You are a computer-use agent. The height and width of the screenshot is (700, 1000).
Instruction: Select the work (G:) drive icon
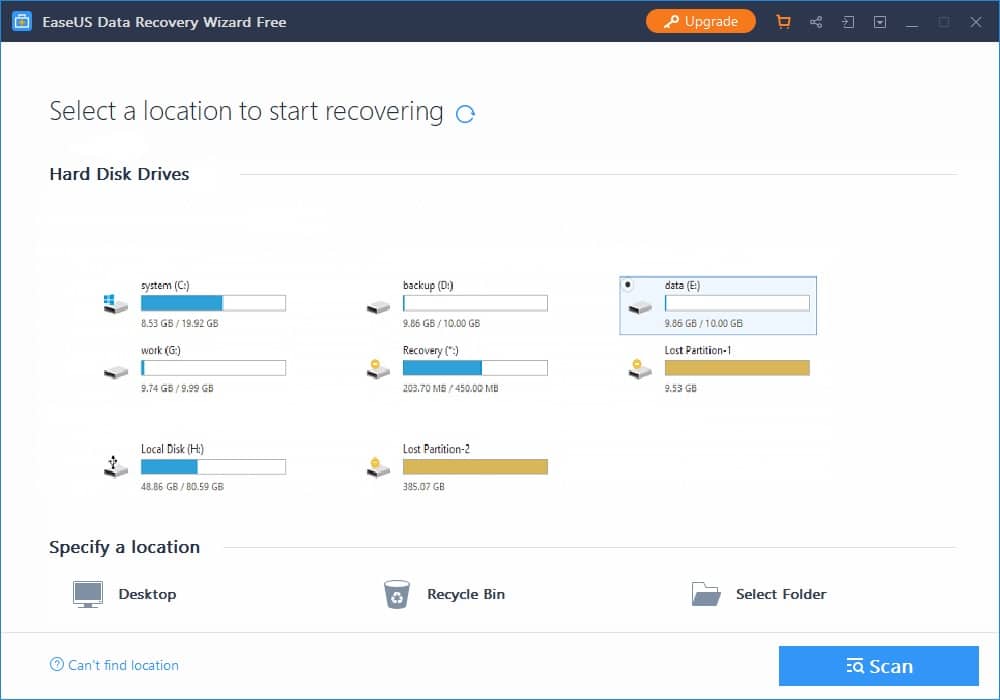pyautogui.click(x=115, y=372)
